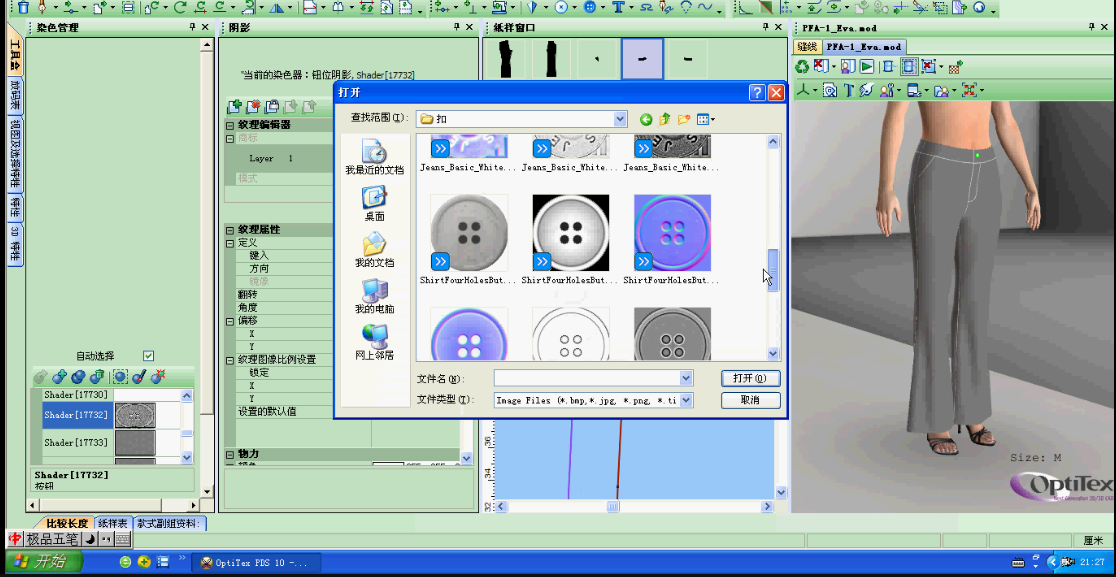Collapse the 物力 section
This screenshot has width=1116, height=577.
(x=230, y=454)
